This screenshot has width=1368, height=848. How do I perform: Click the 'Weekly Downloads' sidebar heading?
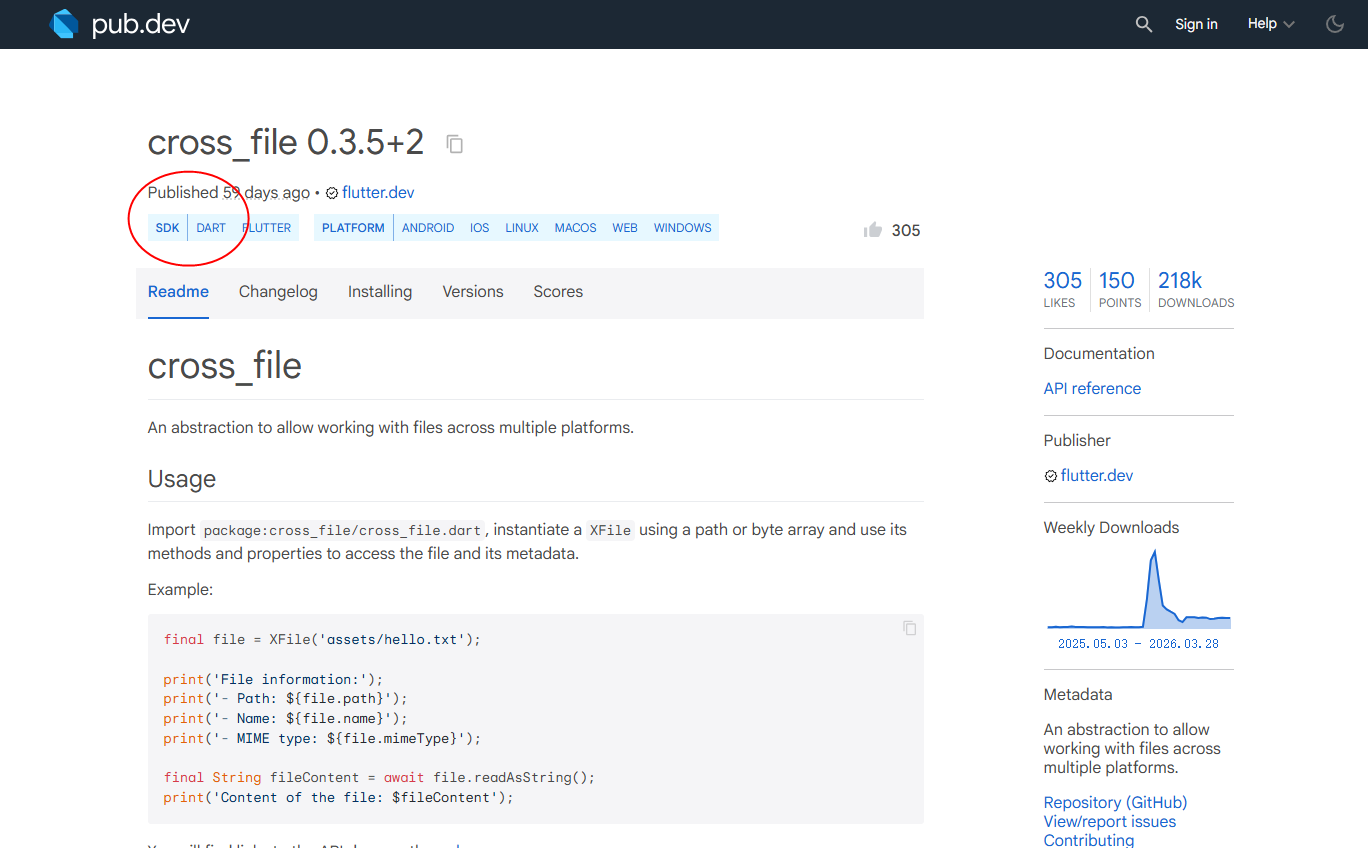(x=1111, y=528)
